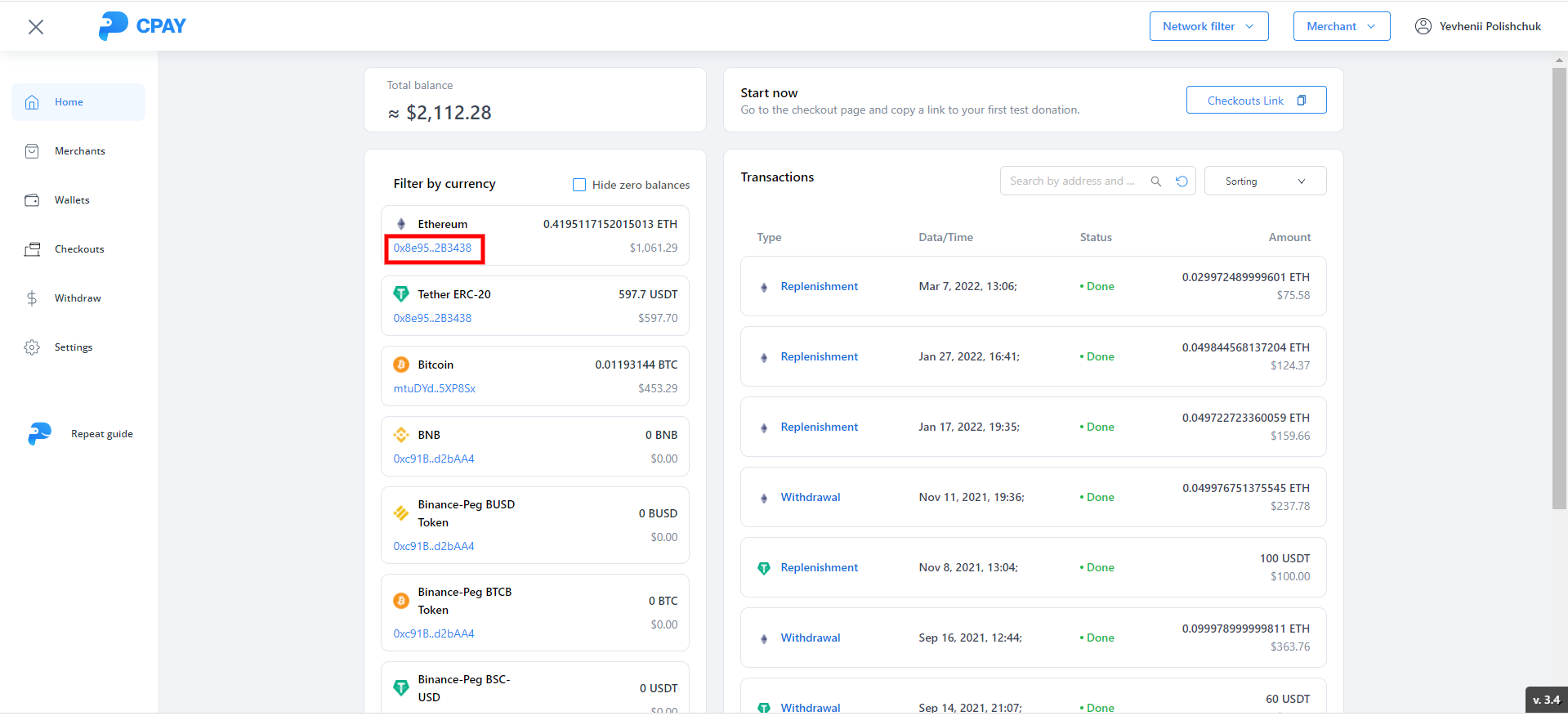Enable the Hide zero balances checkbox
Image resolution: width=1568 pixels, height=716 pixels.
point(579,185)
